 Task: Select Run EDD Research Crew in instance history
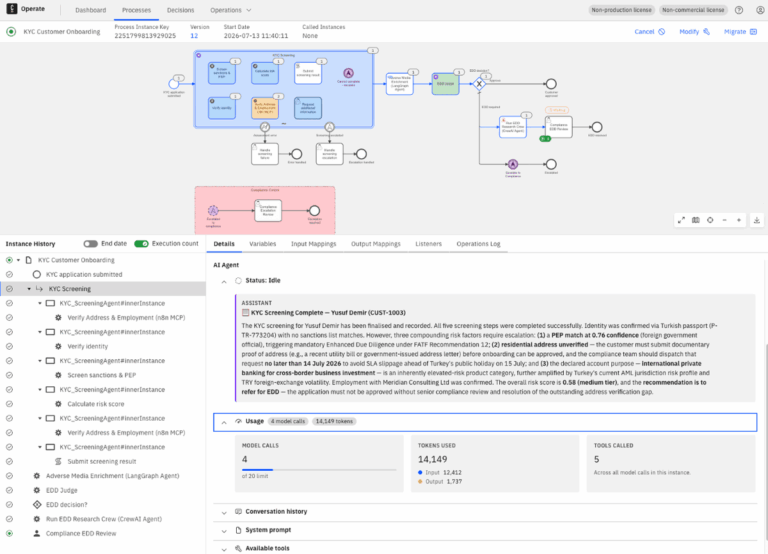click(x=104, y=519)
